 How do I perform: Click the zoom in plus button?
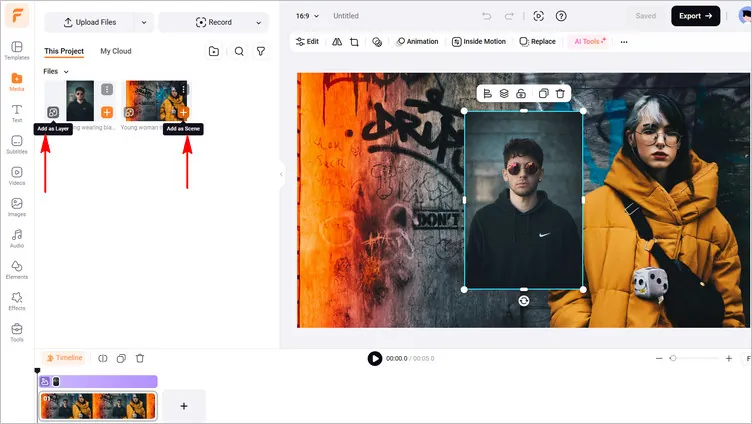point(728,358)
